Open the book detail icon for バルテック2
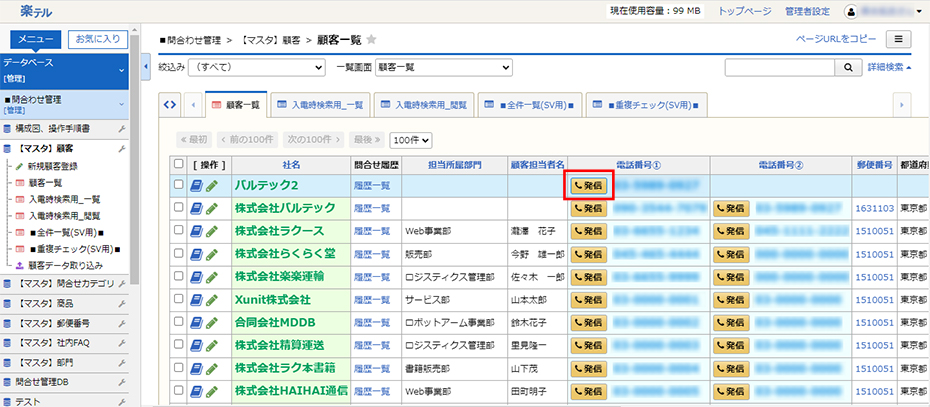The height and width of the screenshot is (407, 930). 196,185
